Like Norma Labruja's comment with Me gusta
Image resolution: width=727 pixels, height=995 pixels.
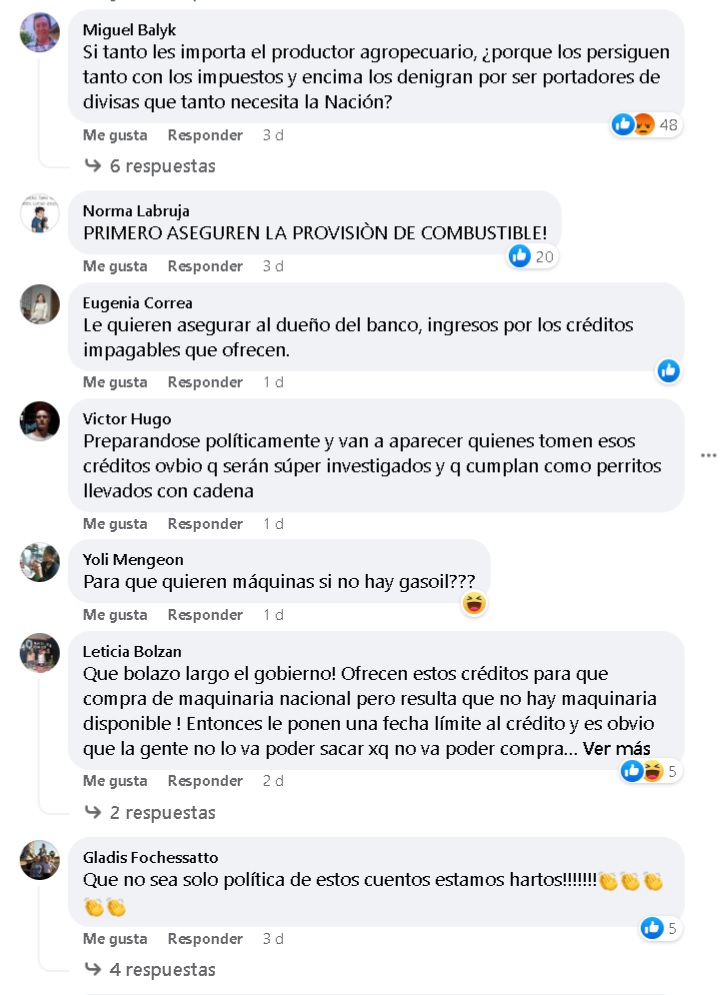[115, 266]
